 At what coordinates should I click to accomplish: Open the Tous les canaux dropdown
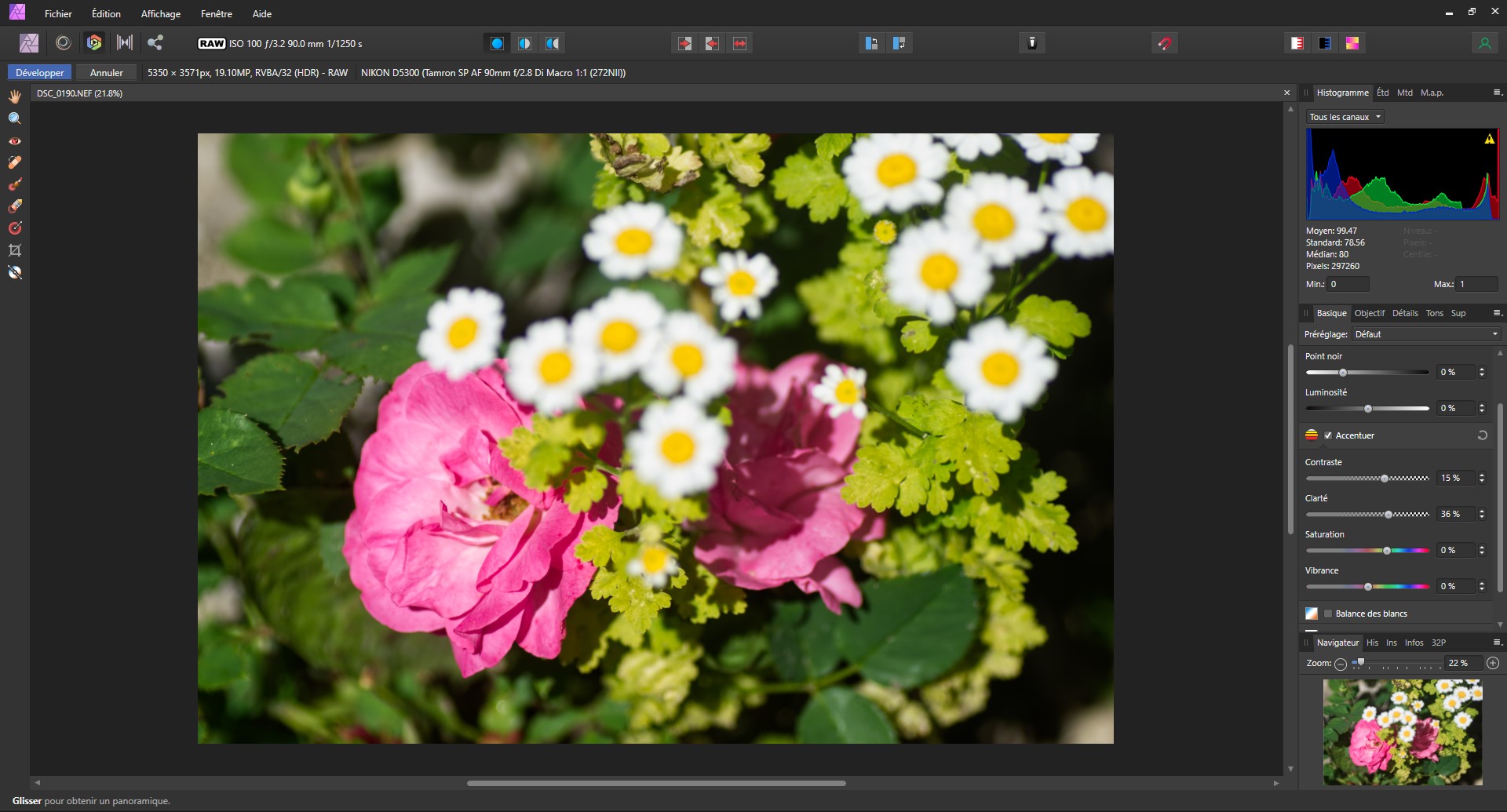click(1345, 117)
